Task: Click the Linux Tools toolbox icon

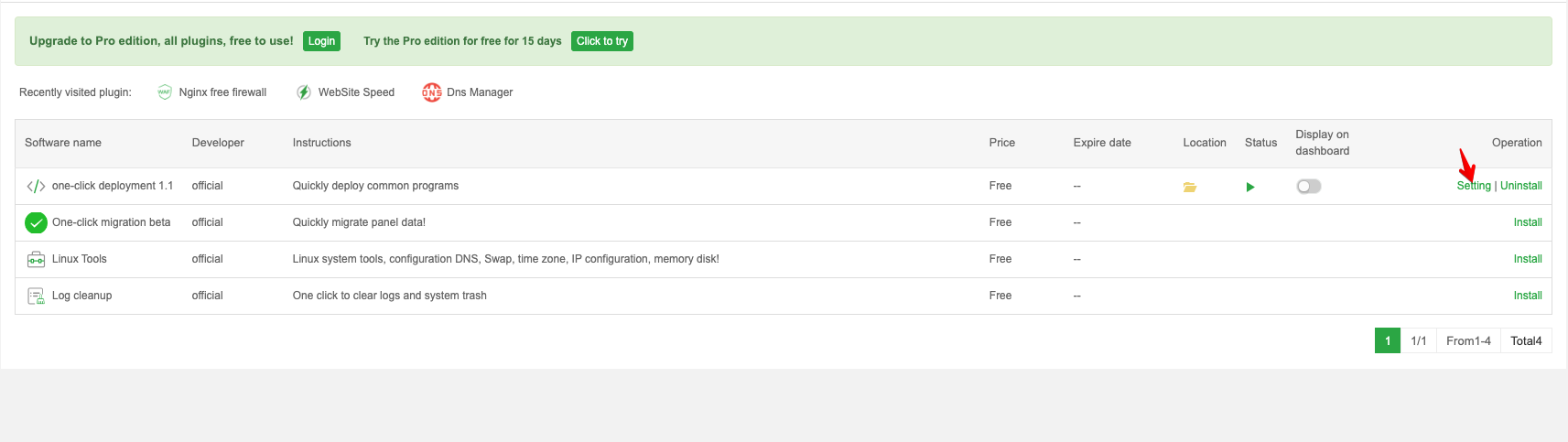Action: (x=36, y=259)
